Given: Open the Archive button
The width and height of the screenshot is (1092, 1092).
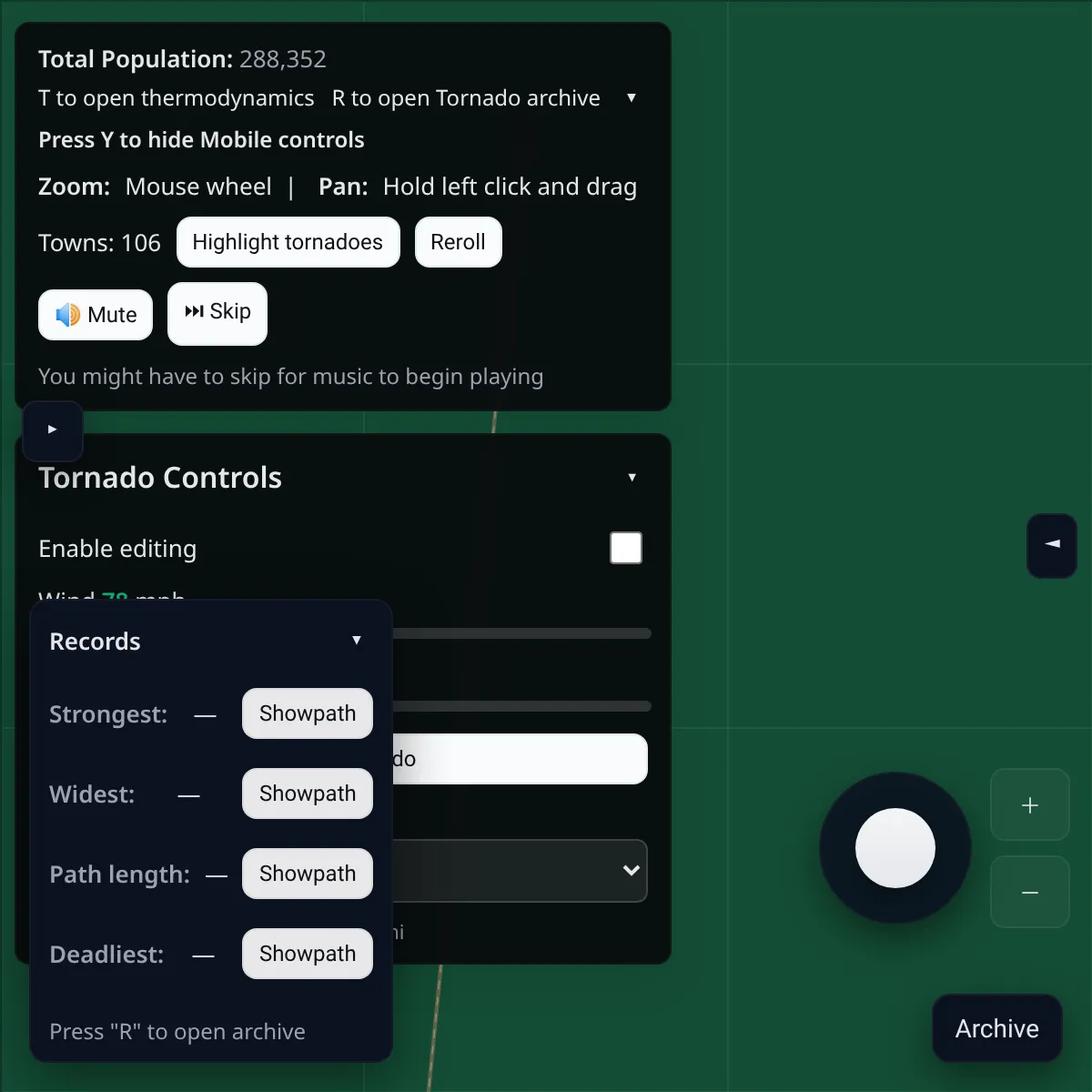Looking at the screenshot, I should pos(997,1028).
